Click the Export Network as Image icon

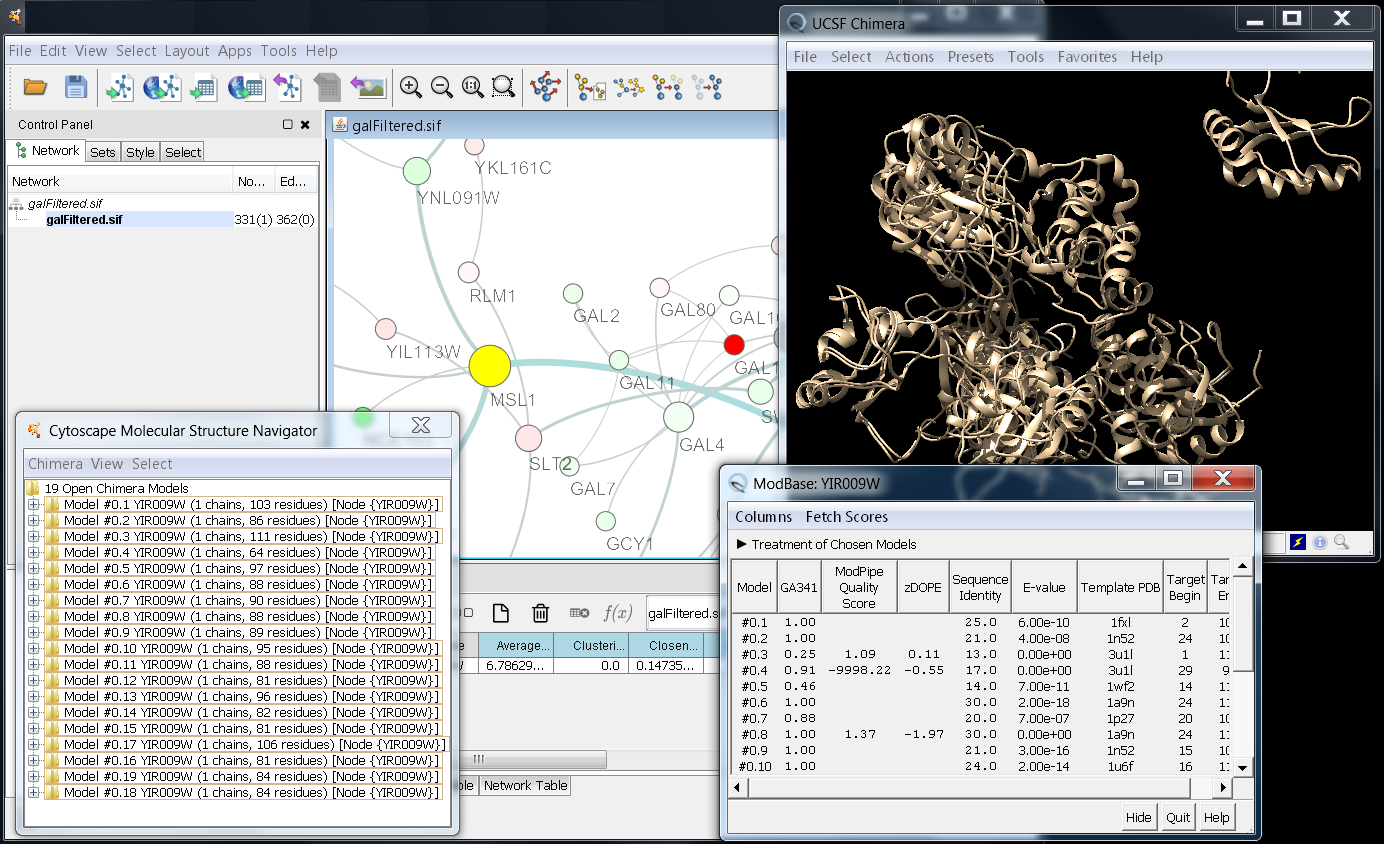[x=368, y=88]
